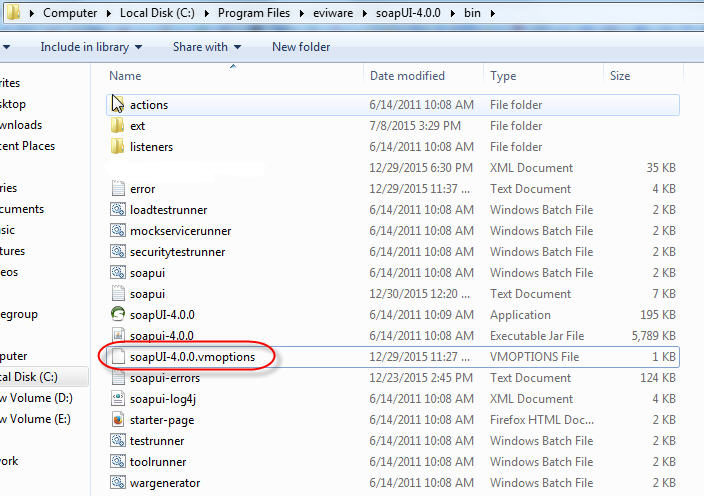704x496 pixels.
Task: Select the soapui Text Document icon
Action: point(118,294)
